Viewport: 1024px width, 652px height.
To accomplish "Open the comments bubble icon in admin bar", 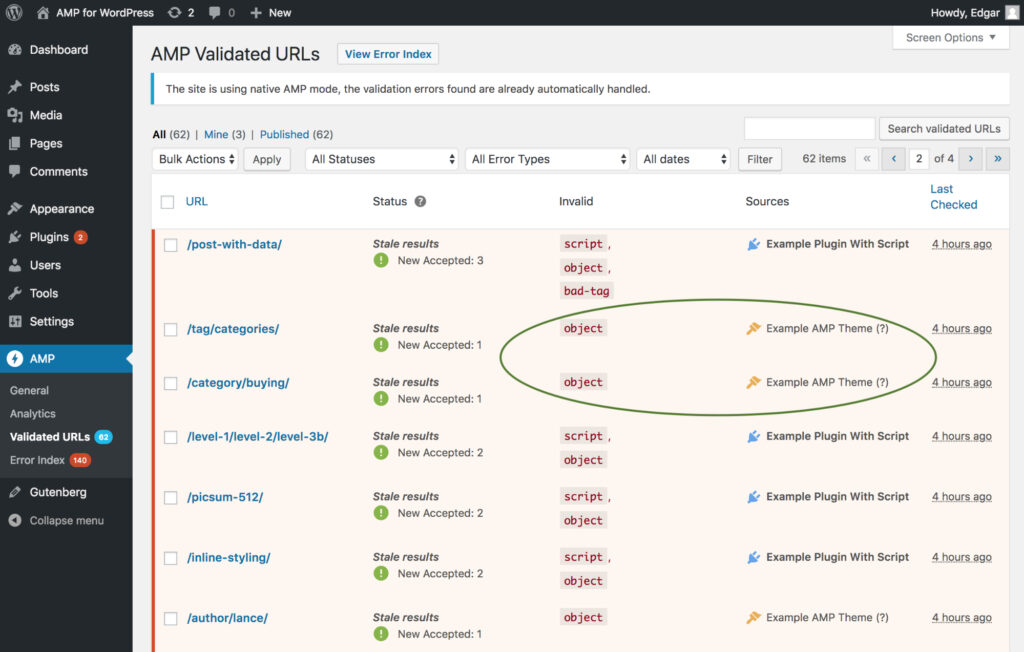I will 214,12.
